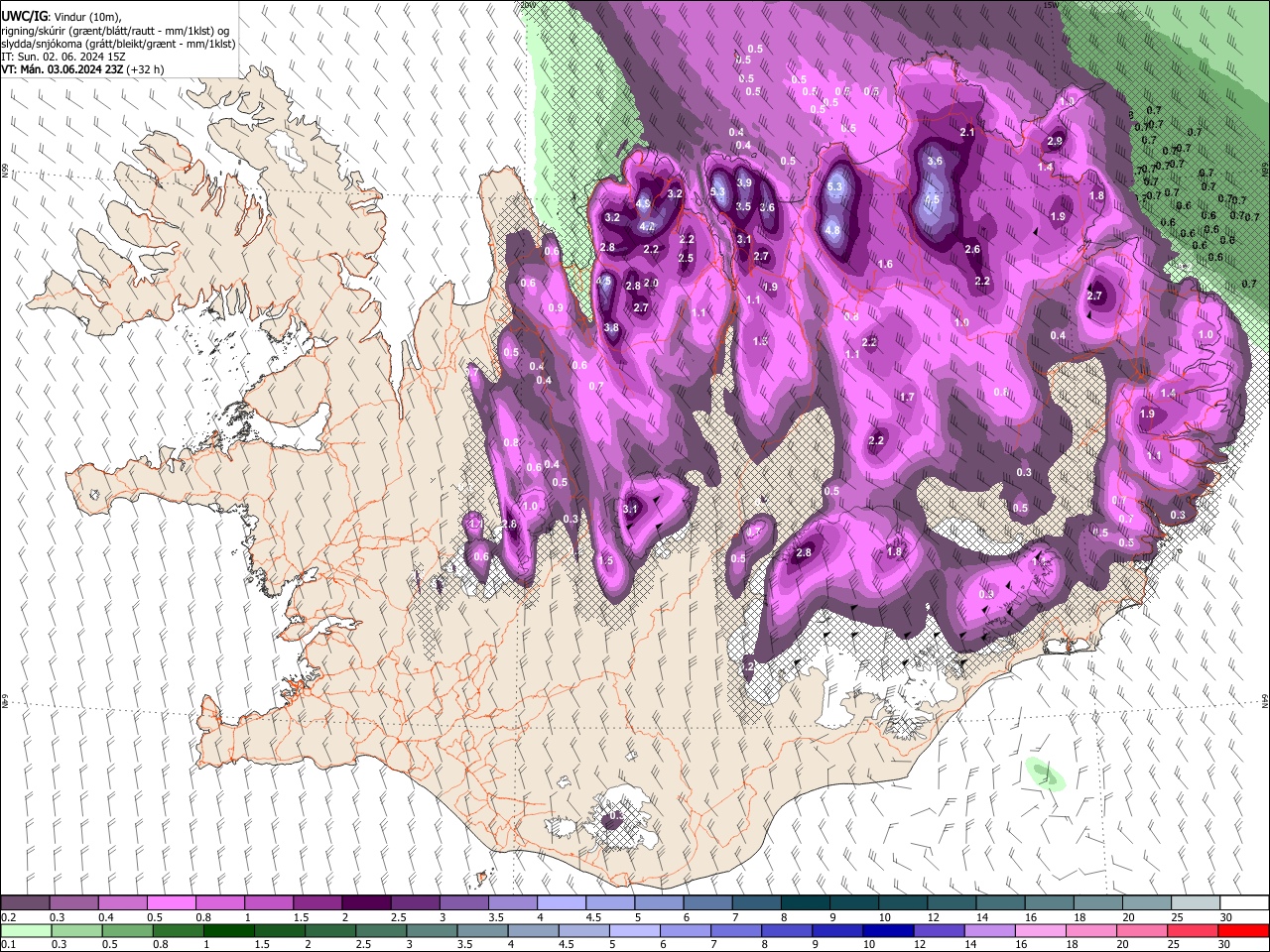This screenshot has height=952, width=1270.
Task: Pick the bottom-row dark green swatch labeled 1
Action: coord(228,930)
